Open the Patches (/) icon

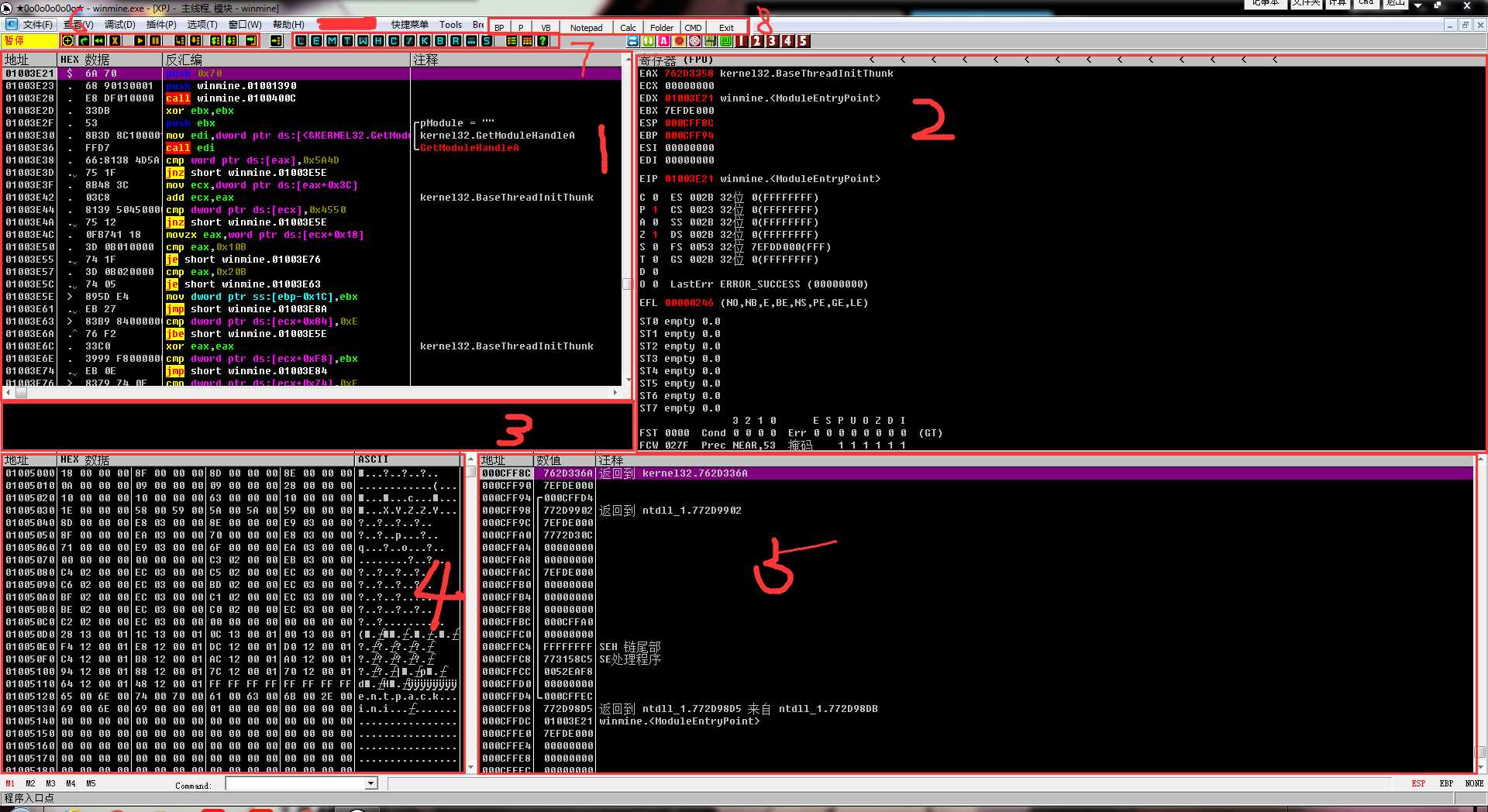409,41
